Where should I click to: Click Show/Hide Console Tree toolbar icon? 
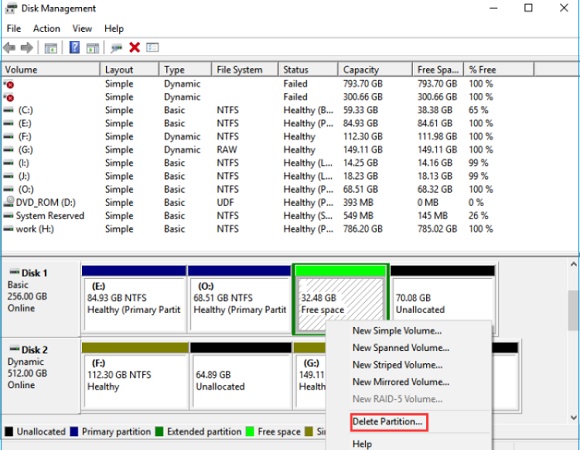51,48
